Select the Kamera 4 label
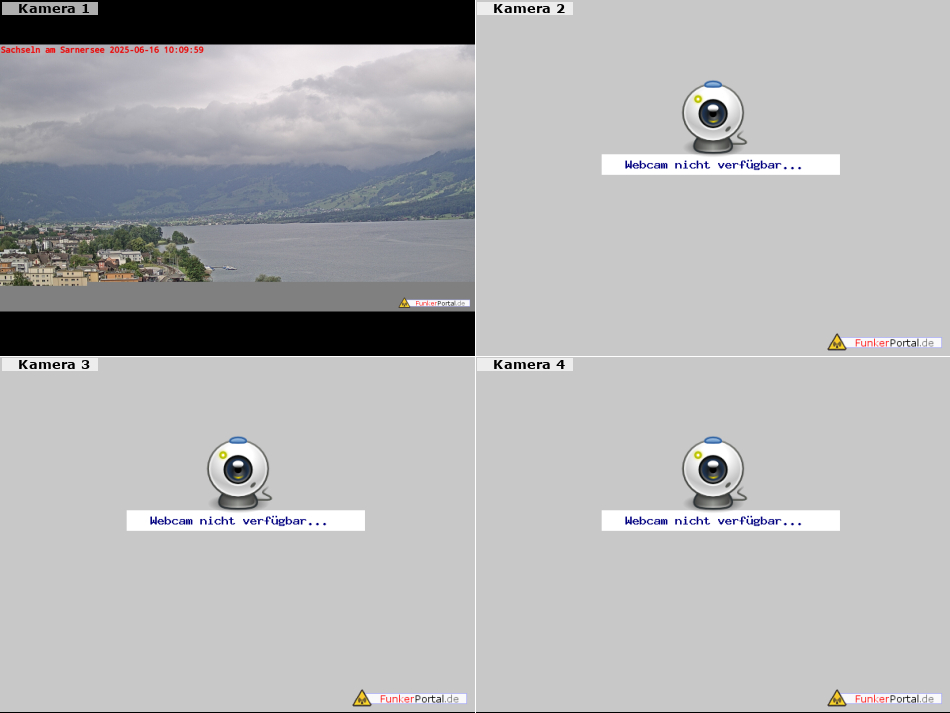Screen dimensions: 950x713 pyautogui.click(x=525, y=365)
